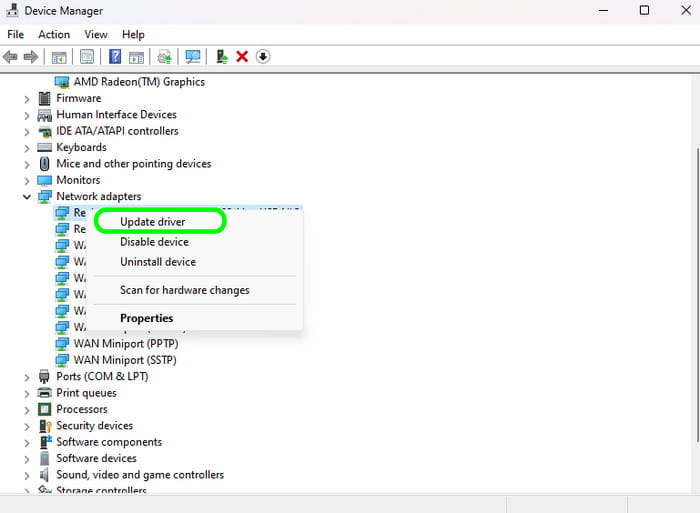Choose Scan for hardware changes context entry
The image size is (700, 513).
(x=184, y=290)
